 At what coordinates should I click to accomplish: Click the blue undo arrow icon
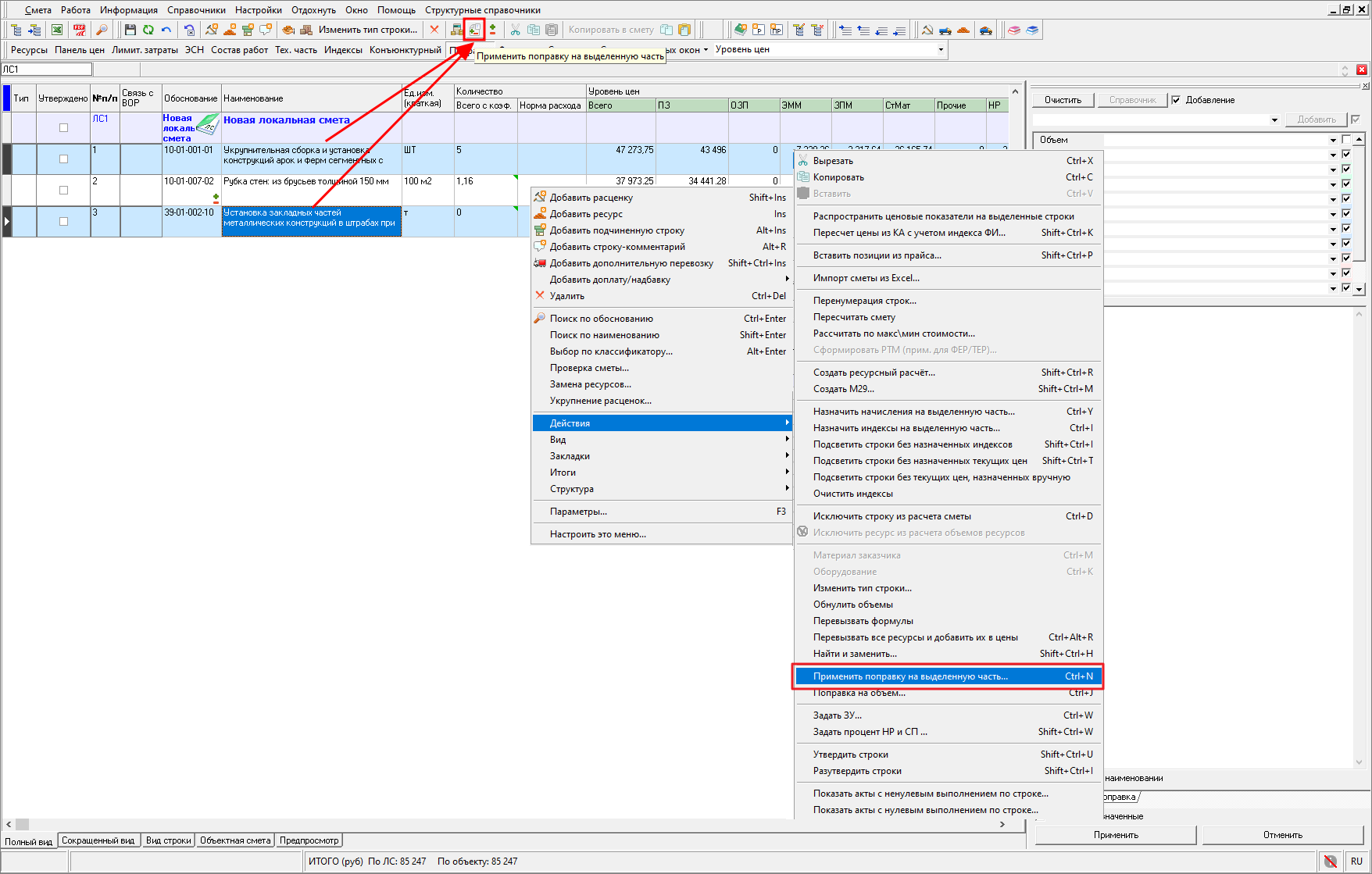point(166,30)
